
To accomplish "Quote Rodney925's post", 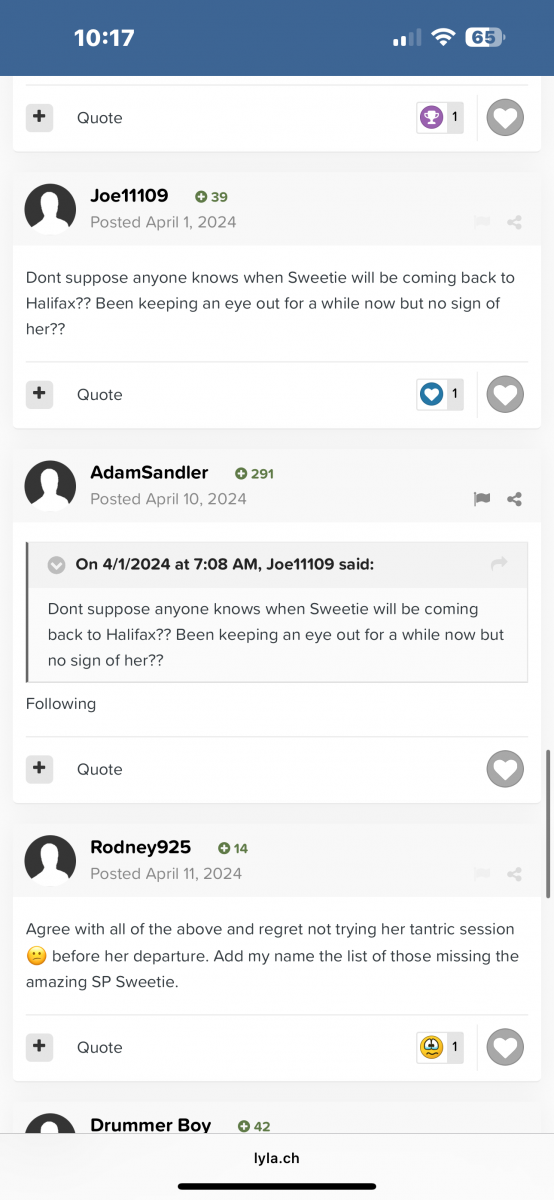I will pyautogui.click(x=100, y=1047).
